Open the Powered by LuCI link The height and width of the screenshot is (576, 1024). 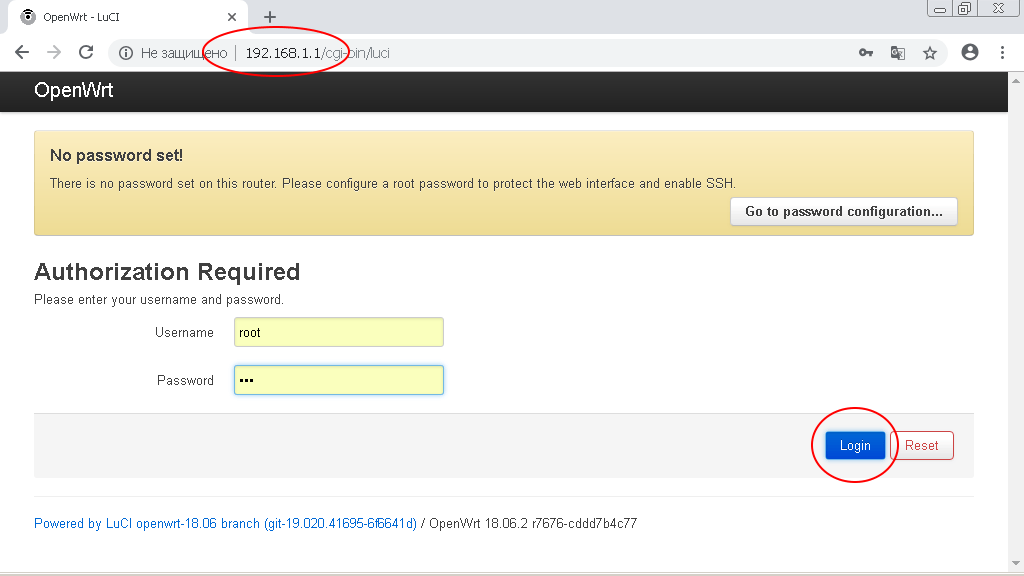225,523
